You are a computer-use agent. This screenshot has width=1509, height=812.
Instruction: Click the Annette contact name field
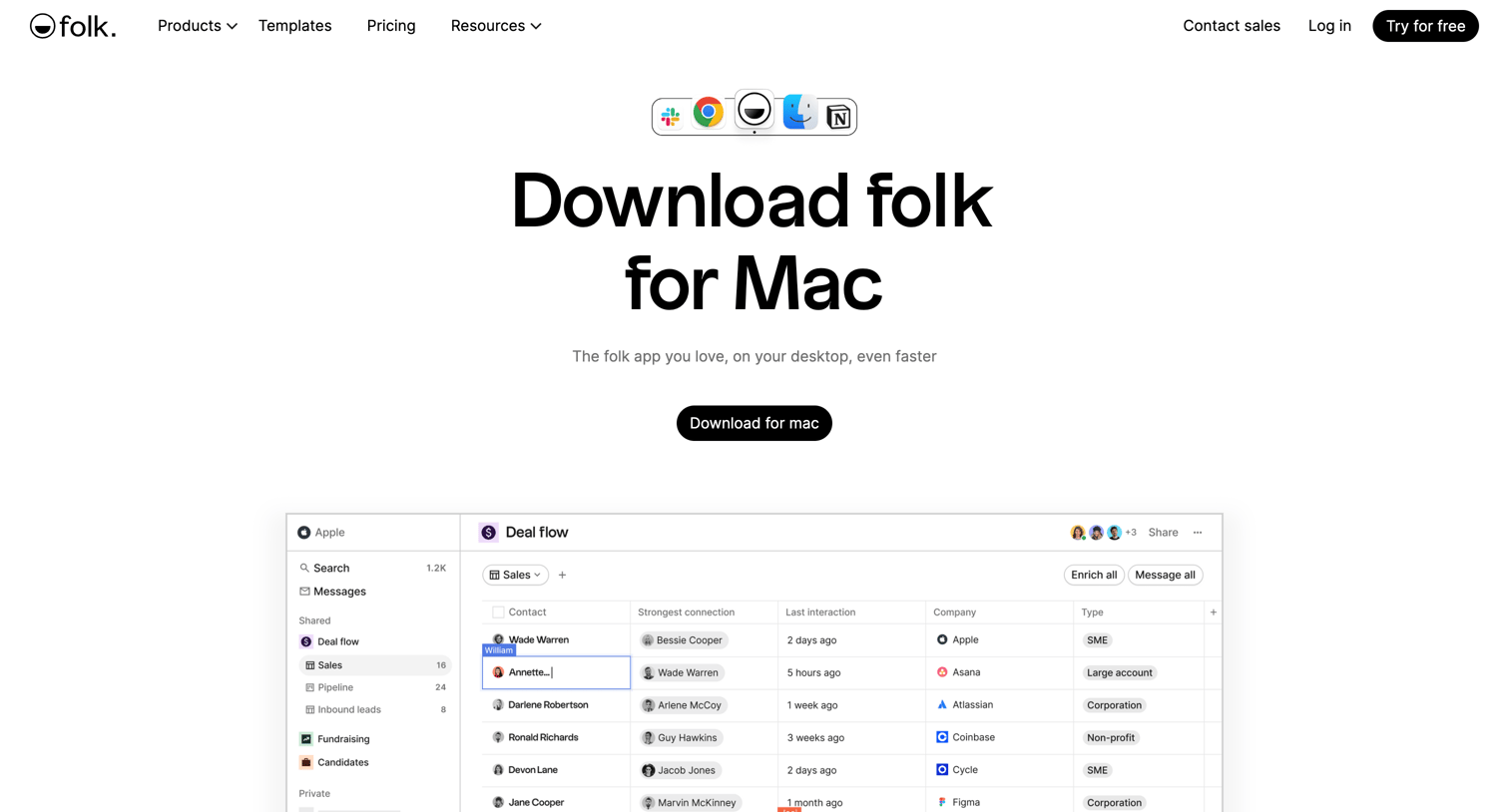556,672
